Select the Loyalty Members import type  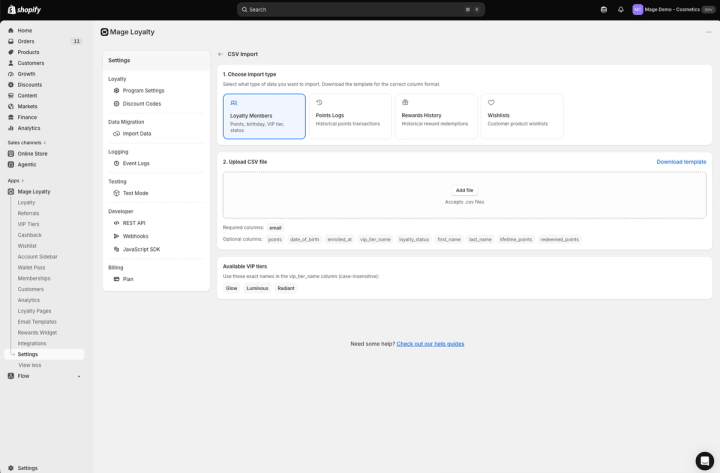point(264,116)
